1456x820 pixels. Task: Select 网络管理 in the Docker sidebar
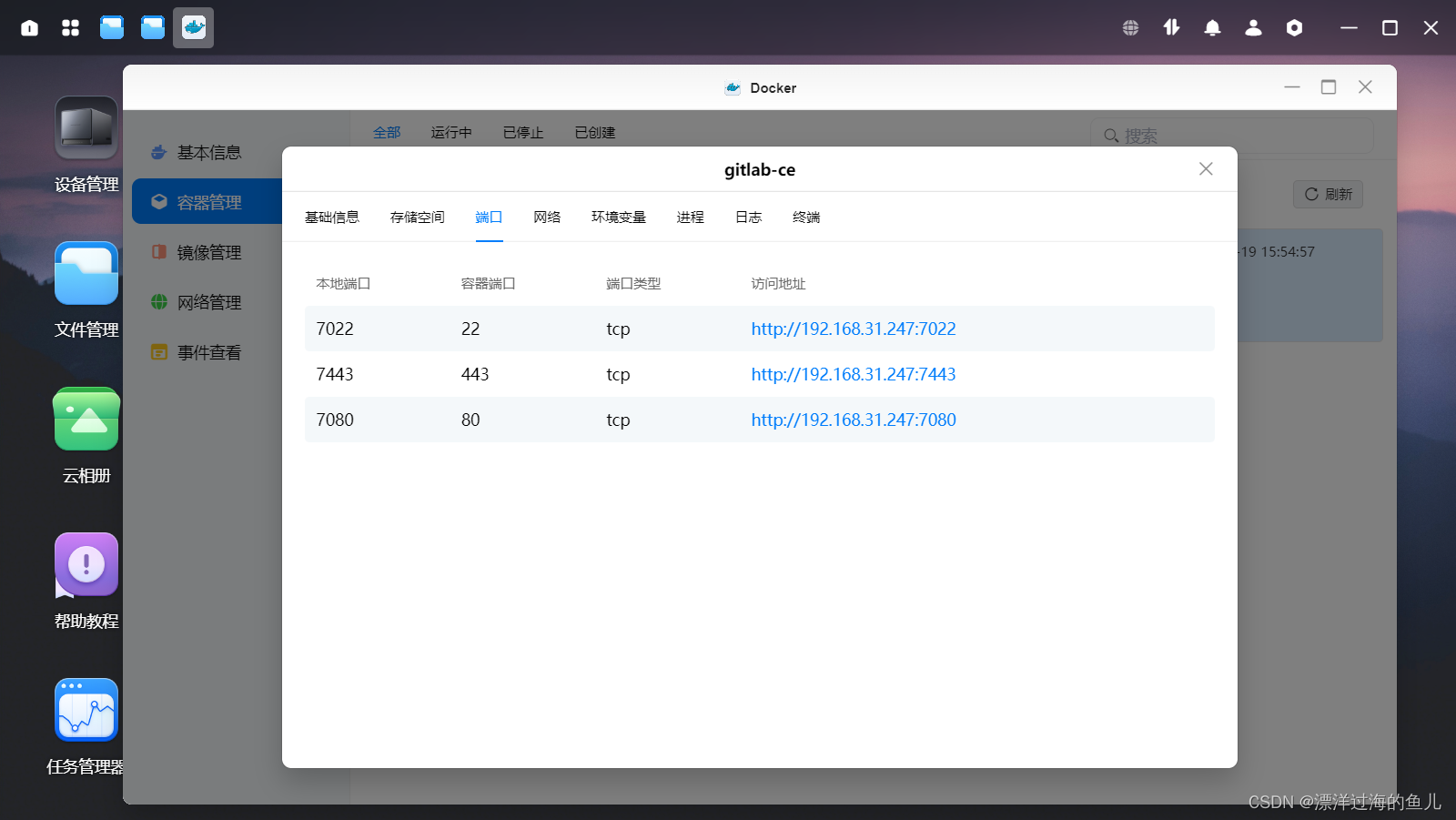click(209, 302)
